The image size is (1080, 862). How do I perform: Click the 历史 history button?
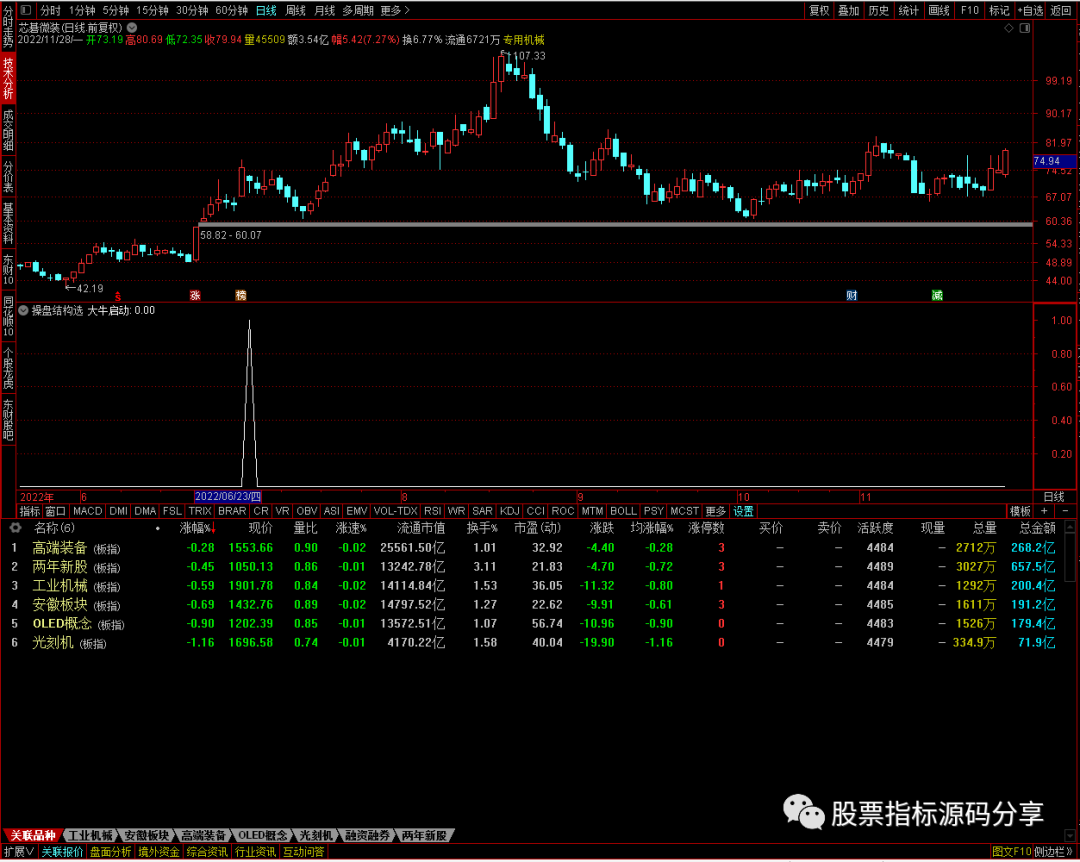click(878, 10)
